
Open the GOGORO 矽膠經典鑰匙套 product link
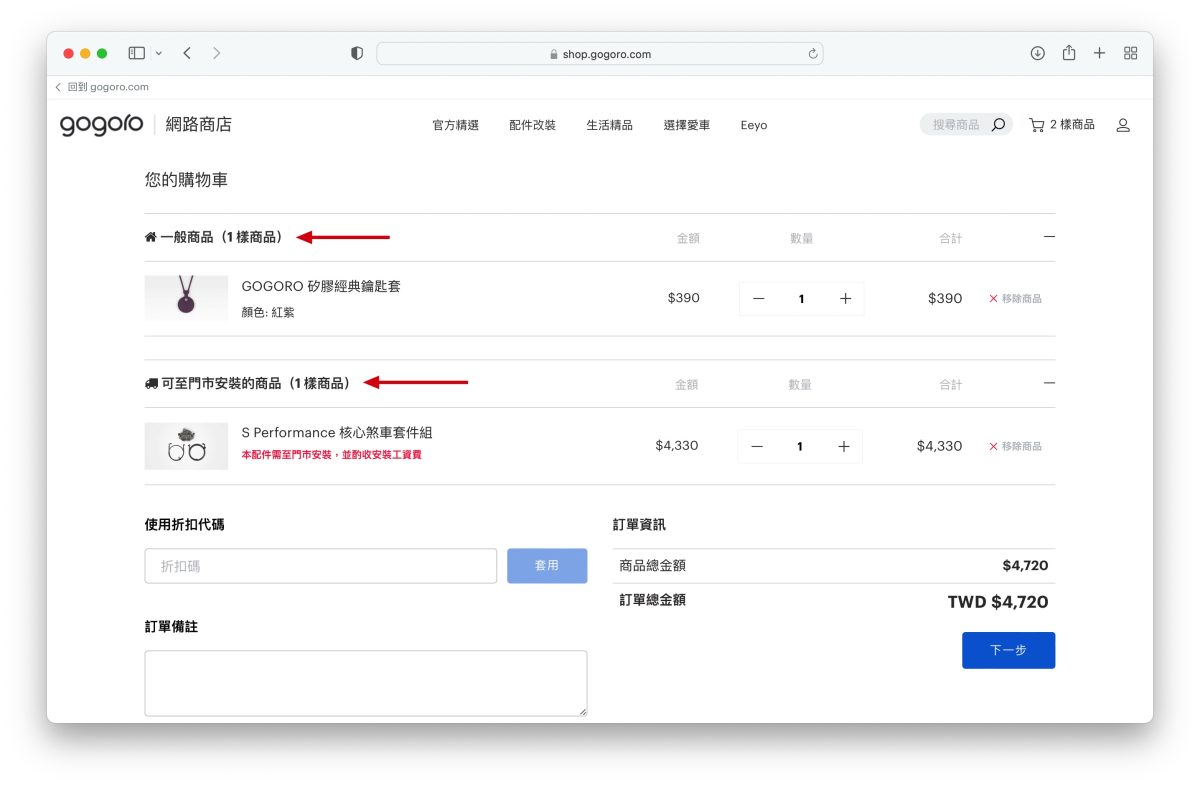(x=321, y=286)
